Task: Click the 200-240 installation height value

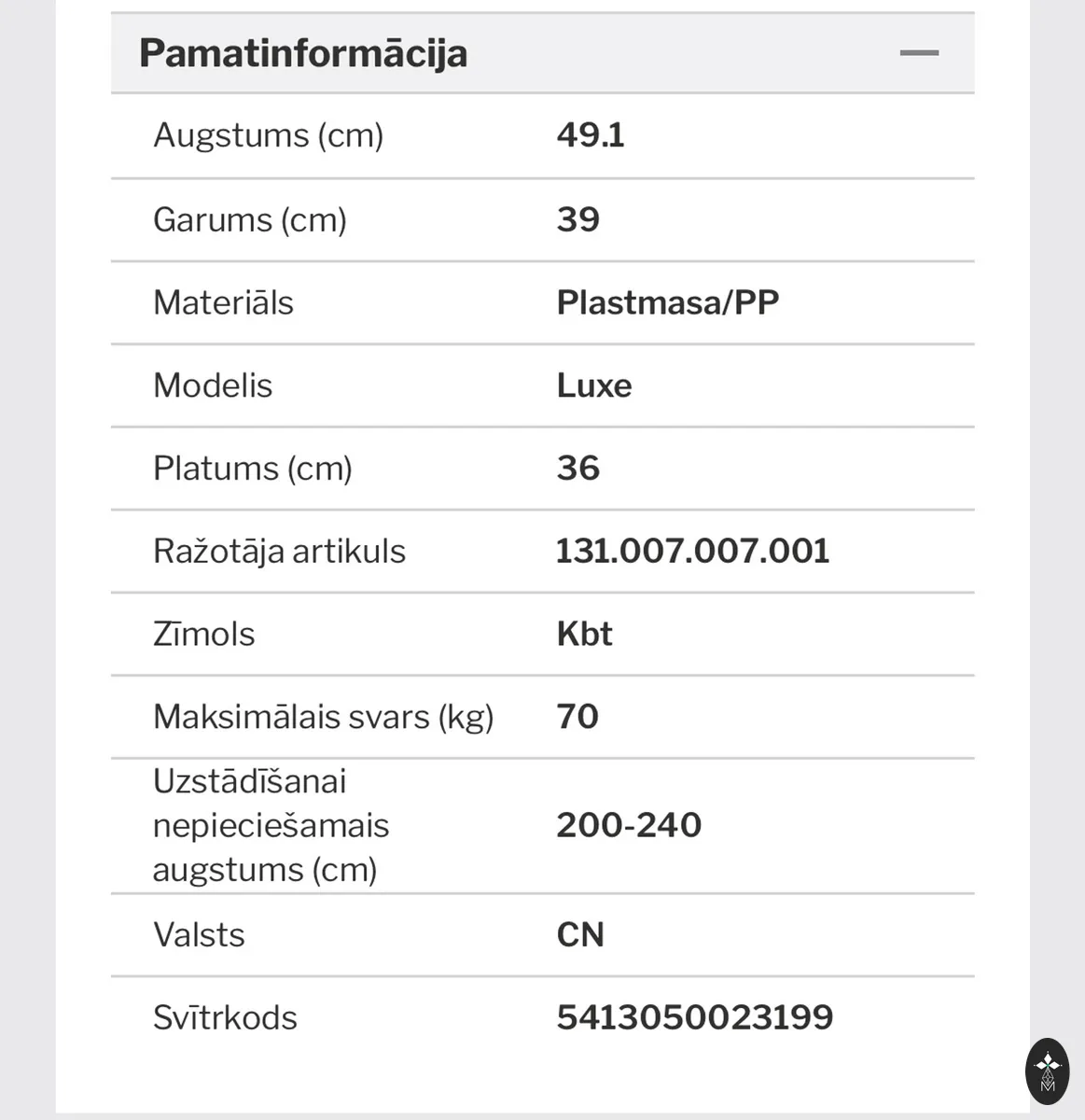Action: 629,825
